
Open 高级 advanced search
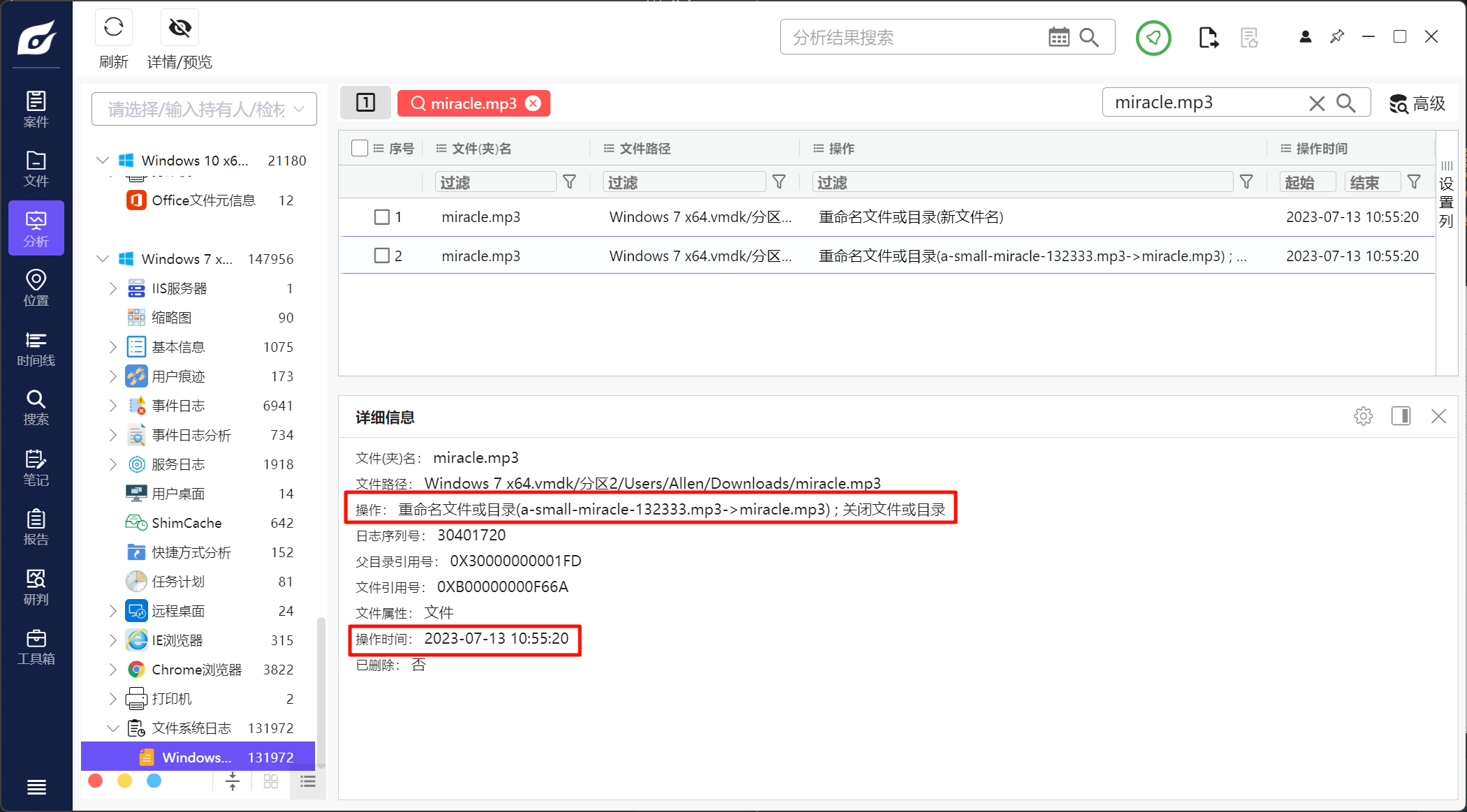pyautogui.click(x=1417, y=103)
